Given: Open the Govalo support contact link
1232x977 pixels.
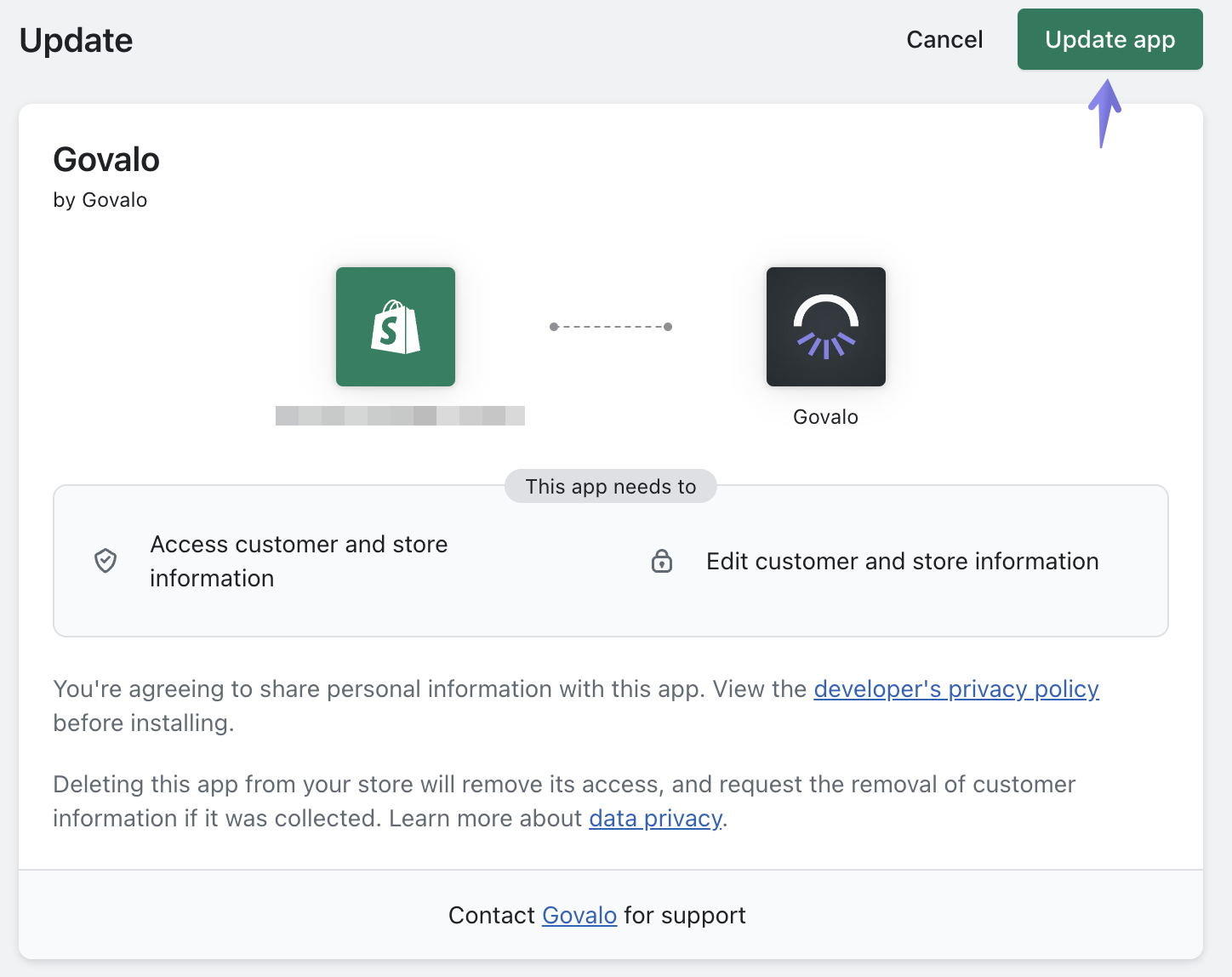Looking at the screenshot, I should pyautogui.click(x=579, y=915).
